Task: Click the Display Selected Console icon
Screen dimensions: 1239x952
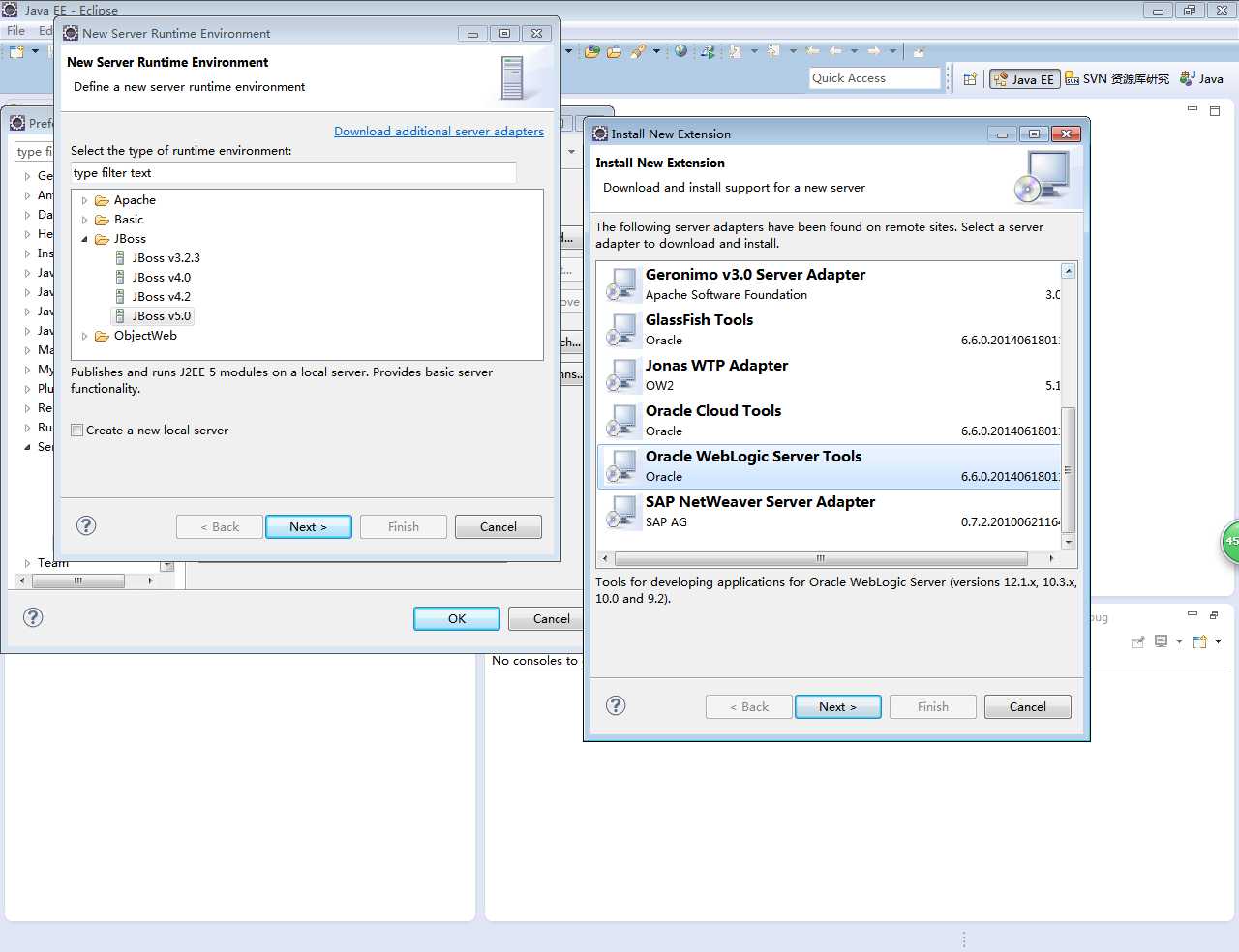Action: point(1161,641)
